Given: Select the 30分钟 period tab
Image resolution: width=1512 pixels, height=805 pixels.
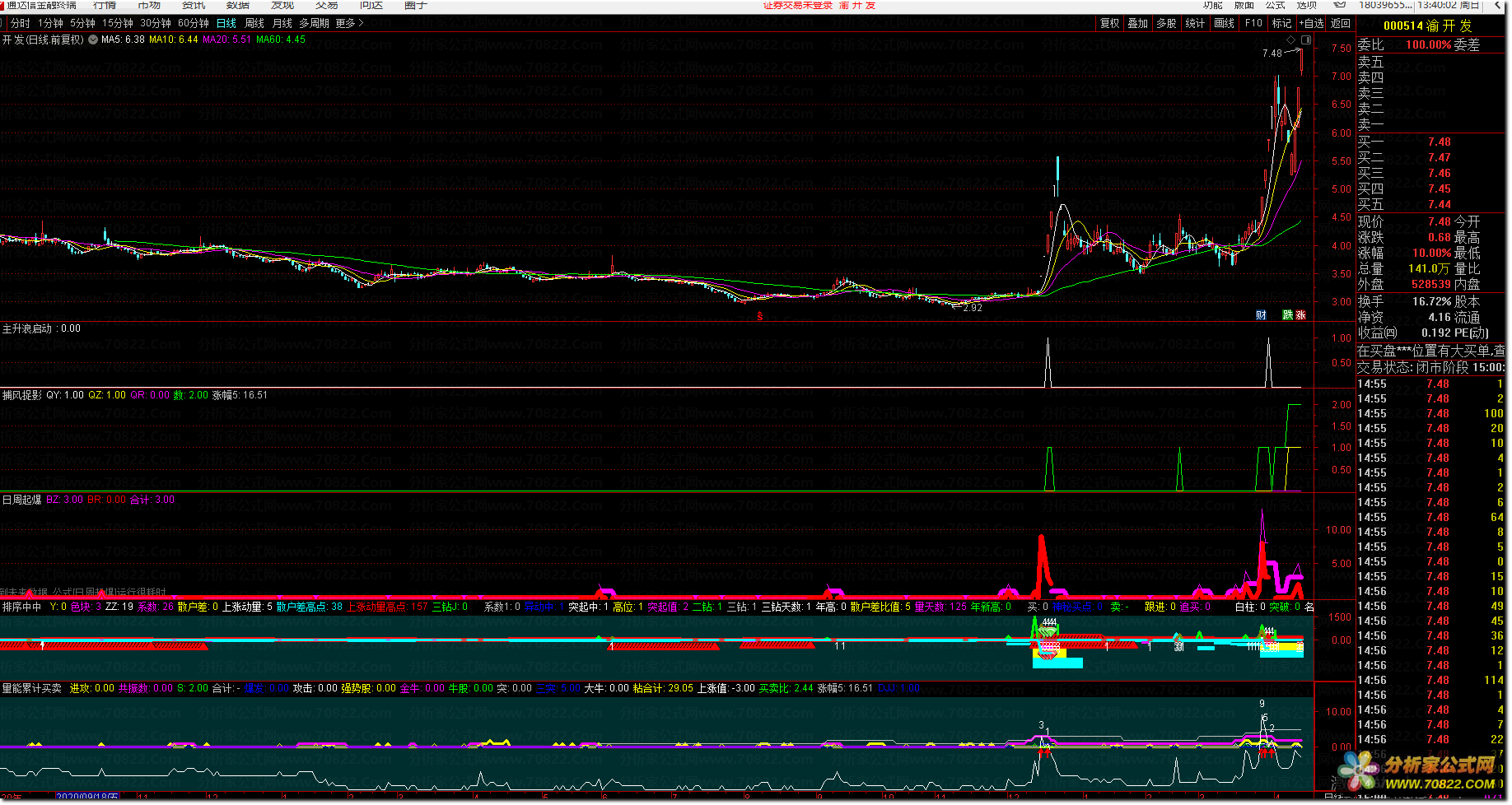Looking at the screenshot, I should [155, 23].
